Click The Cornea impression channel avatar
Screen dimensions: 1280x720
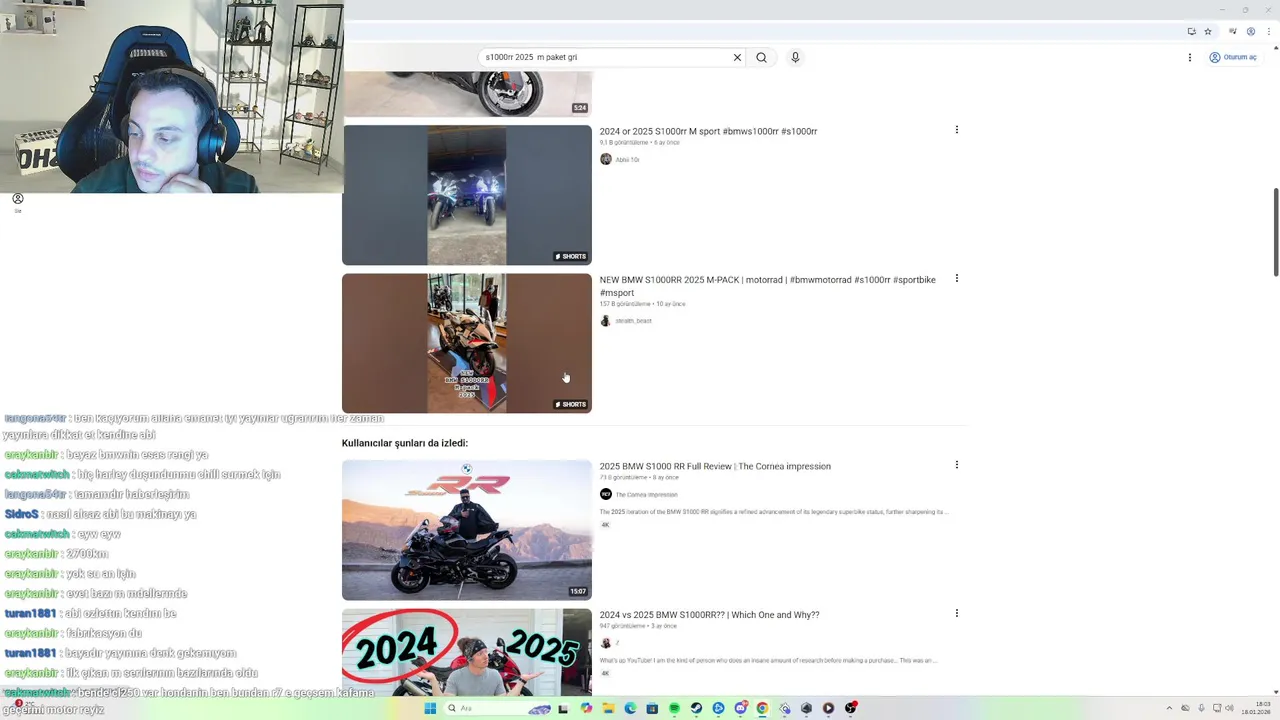click(606, 494)
